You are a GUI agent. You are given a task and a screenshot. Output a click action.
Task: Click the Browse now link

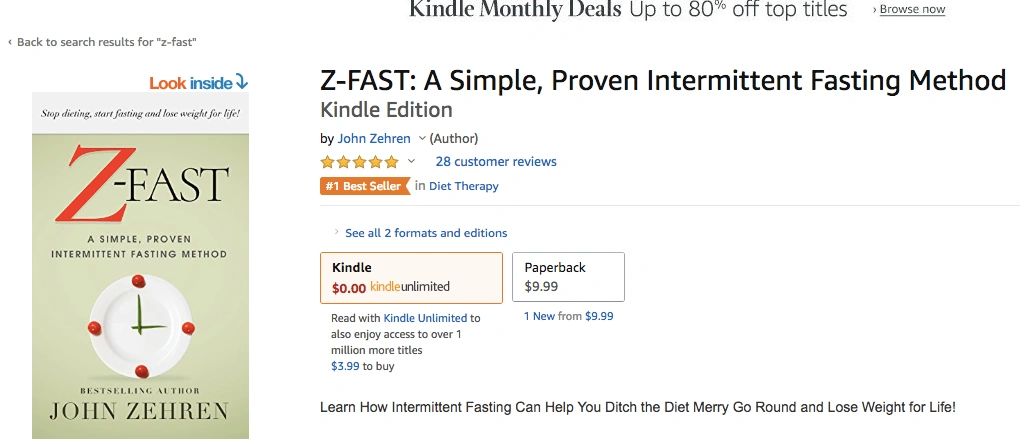[911, 10]
